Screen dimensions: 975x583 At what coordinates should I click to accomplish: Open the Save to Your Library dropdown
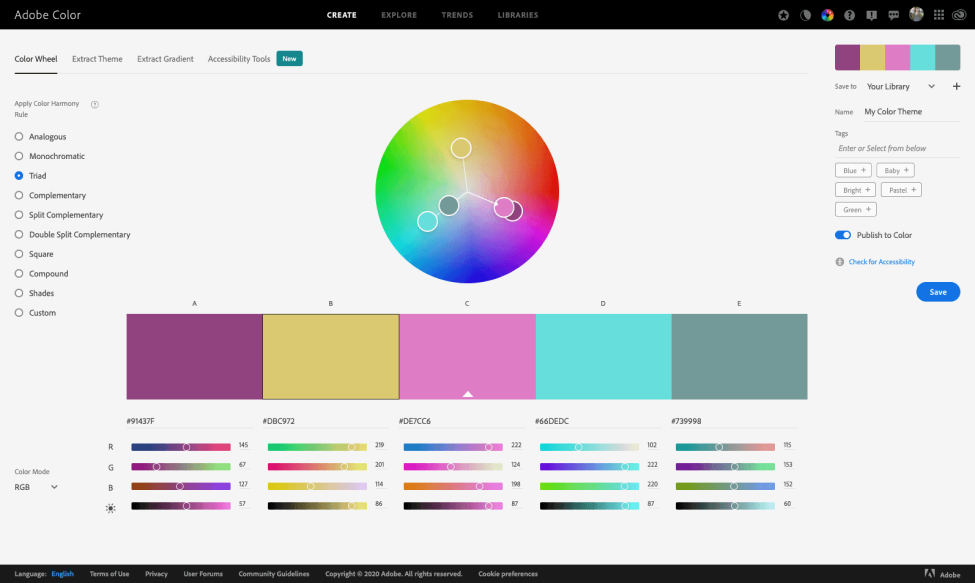point(900,86)
